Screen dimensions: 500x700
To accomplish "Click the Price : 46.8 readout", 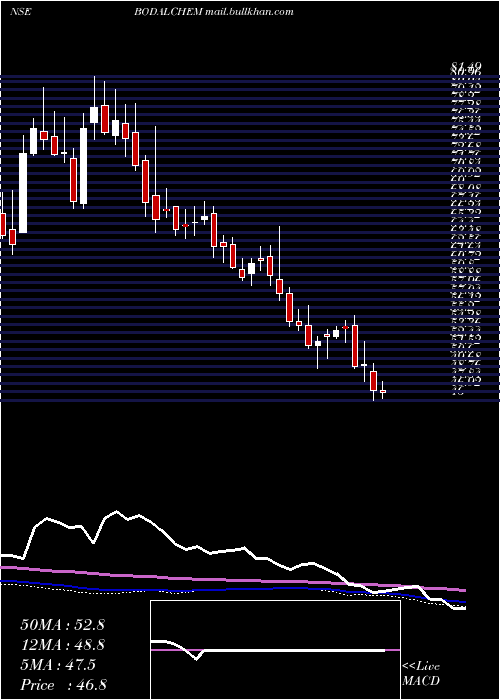I will [x=63, y=685].
